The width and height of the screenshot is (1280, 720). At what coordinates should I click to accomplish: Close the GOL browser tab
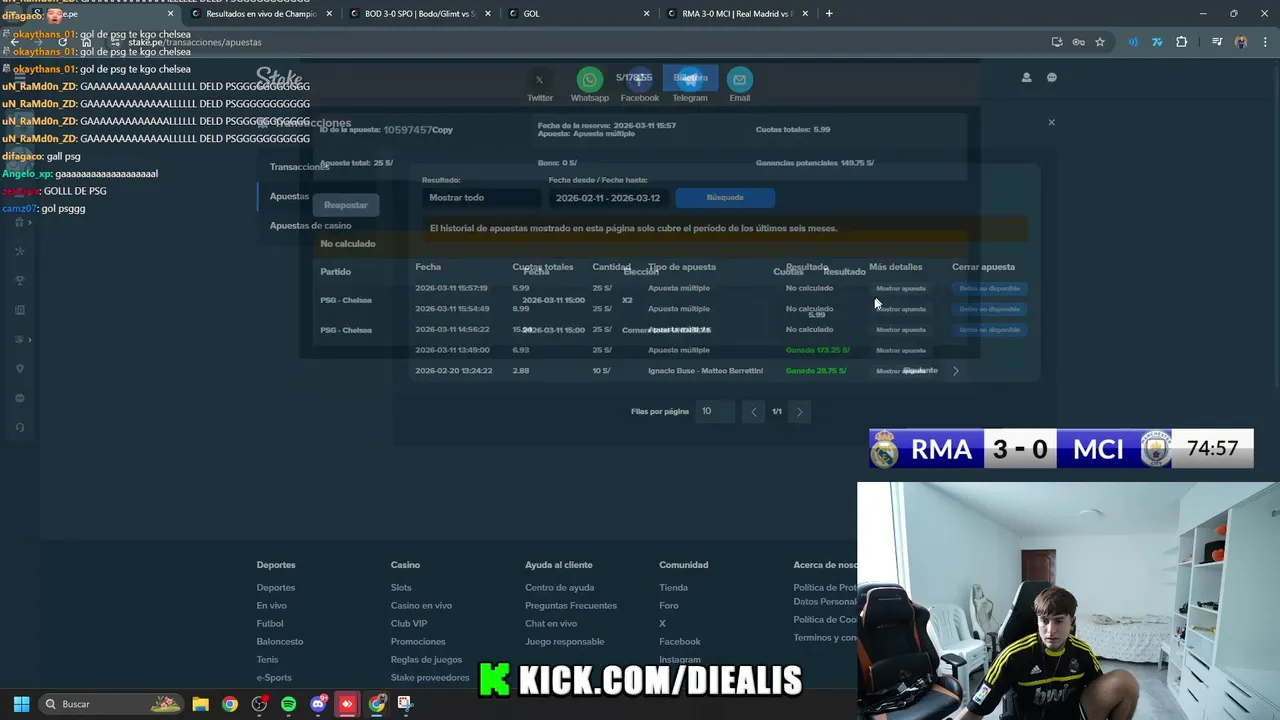click(647, 14)
